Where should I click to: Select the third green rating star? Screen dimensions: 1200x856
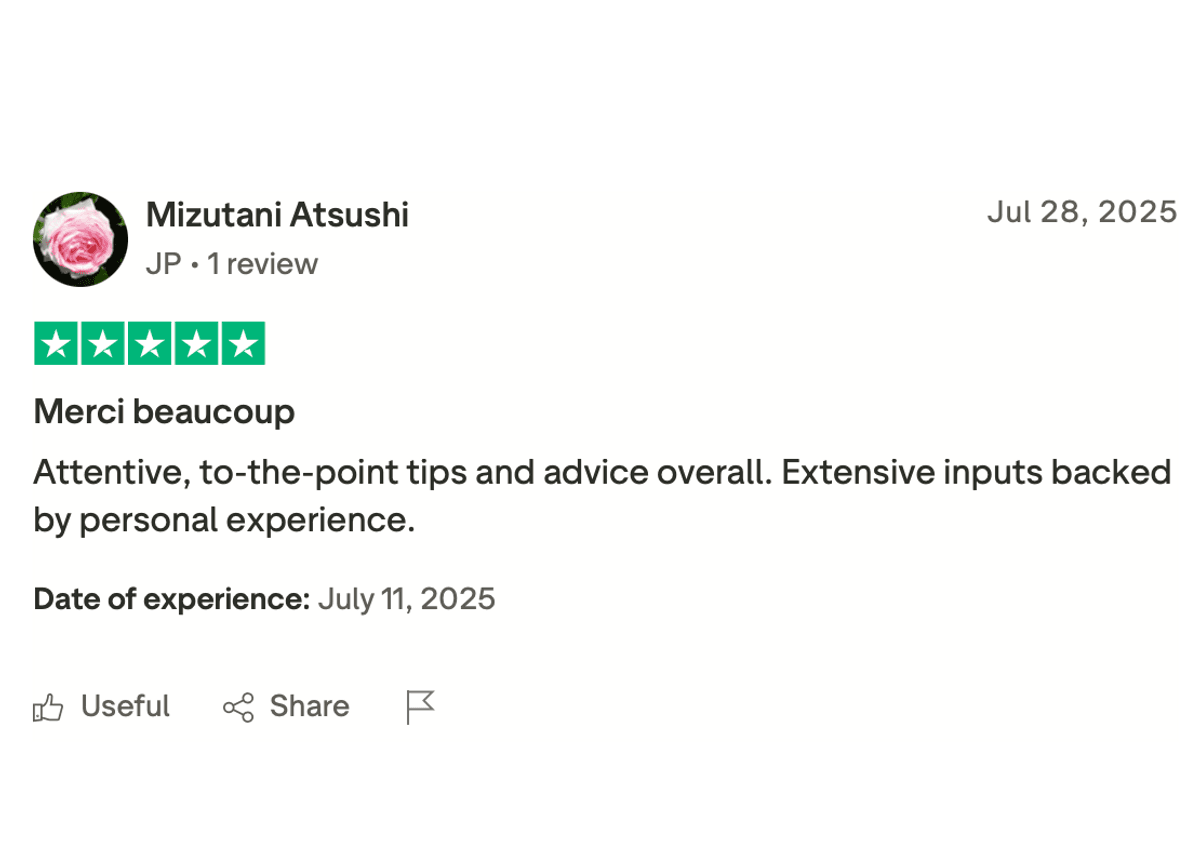click(149, 344)
